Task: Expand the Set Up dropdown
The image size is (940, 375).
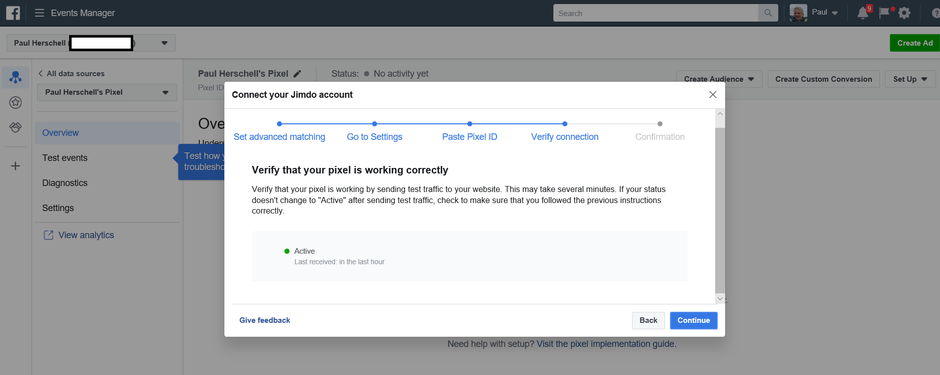Action: click(910, 79)
